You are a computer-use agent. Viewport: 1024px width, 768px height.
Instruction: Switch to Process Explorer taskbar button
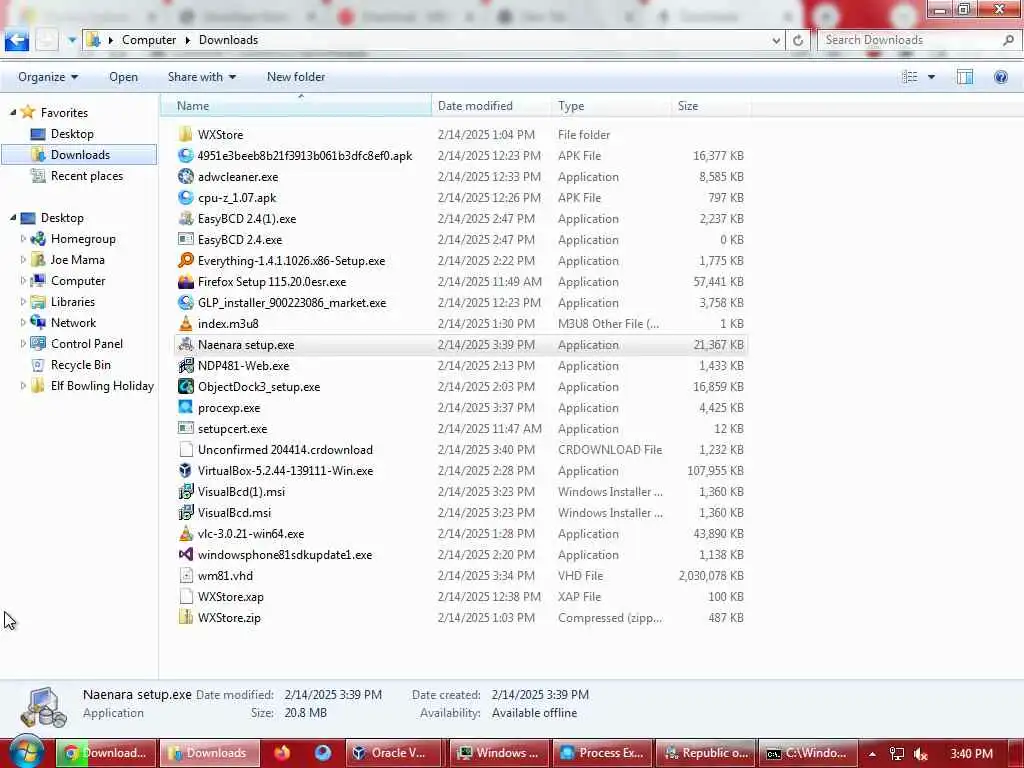[603, 753]
